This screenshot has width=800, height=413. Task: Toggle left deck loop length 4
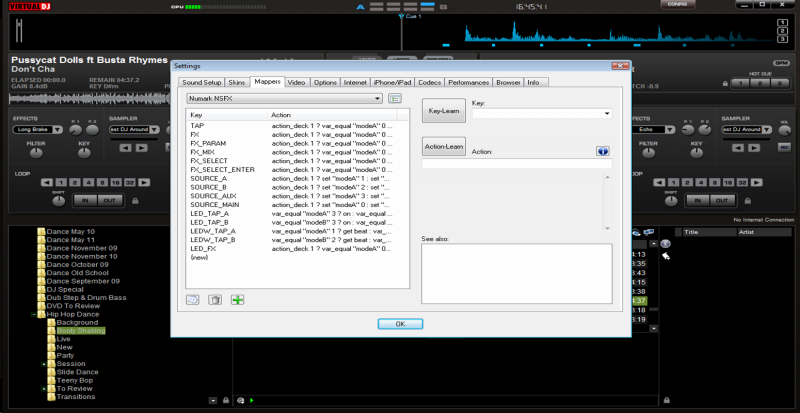(x=88, y=182)
